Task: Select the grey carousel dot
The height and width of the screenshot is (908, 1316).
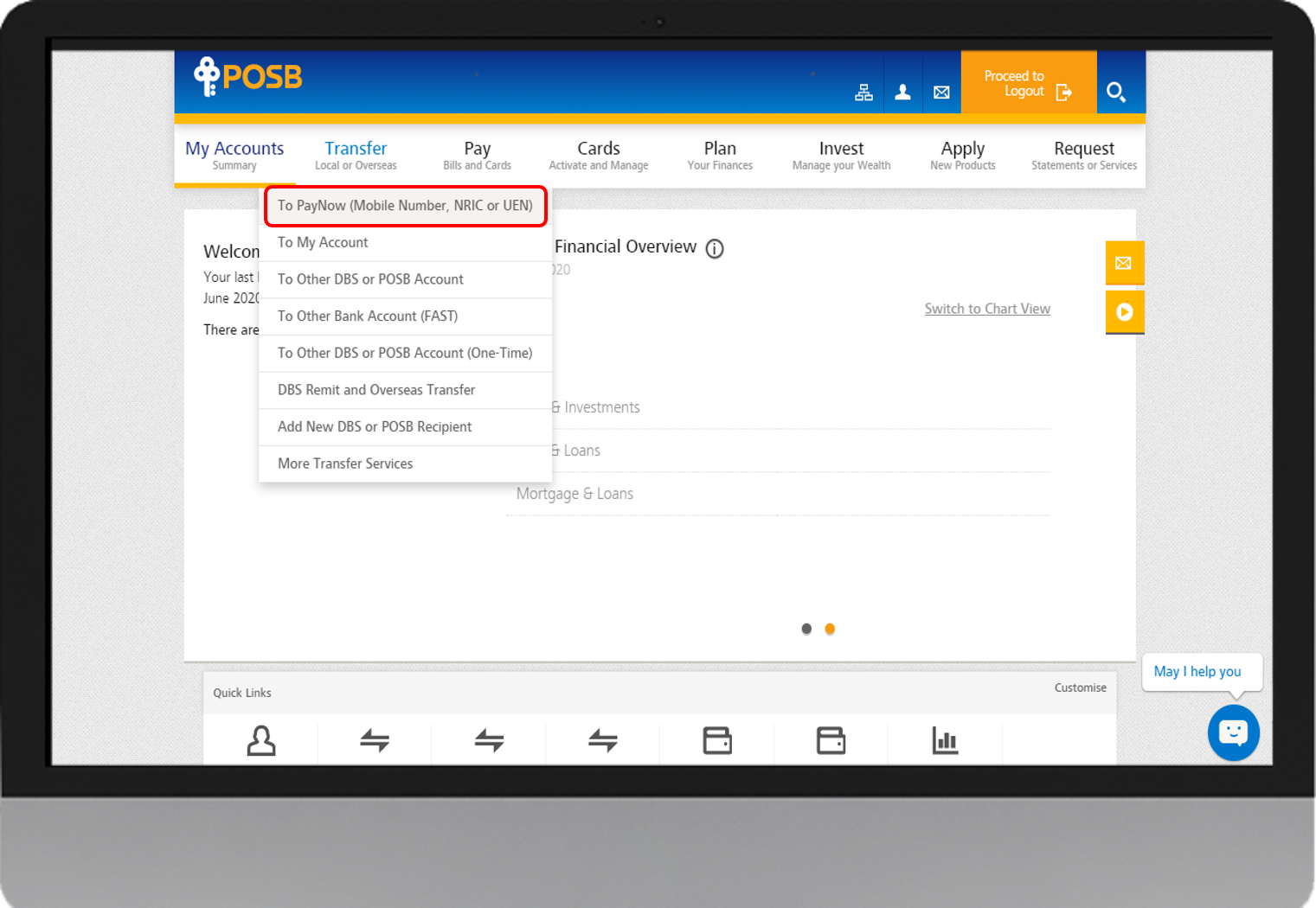Action: coord(806,629)
